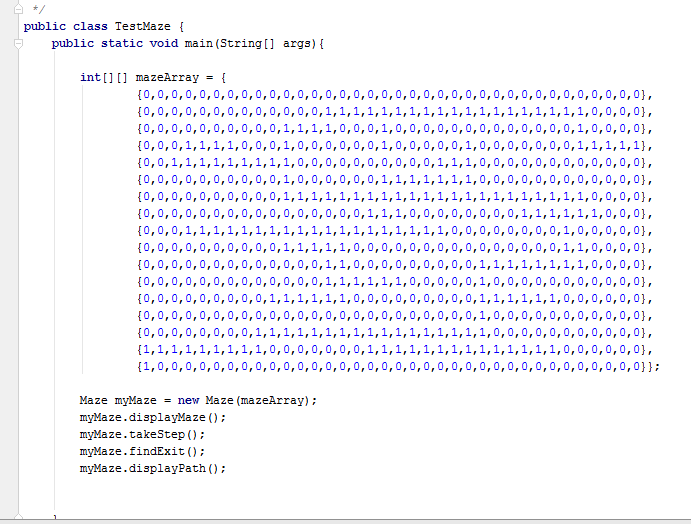Screen dimensions: 691x524
Task: Collapse the comment block fold marker
Action: pyautogui.click(x=18, y=8)
